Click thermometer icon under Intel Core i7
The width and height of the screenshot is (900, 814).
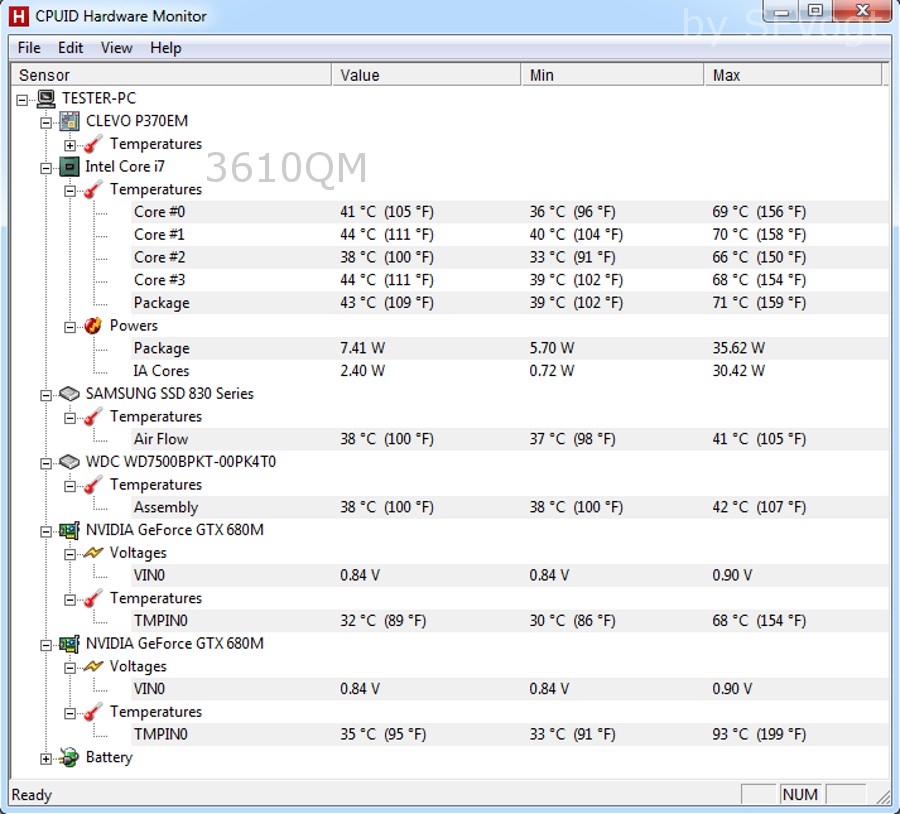(x=93, y=189)
